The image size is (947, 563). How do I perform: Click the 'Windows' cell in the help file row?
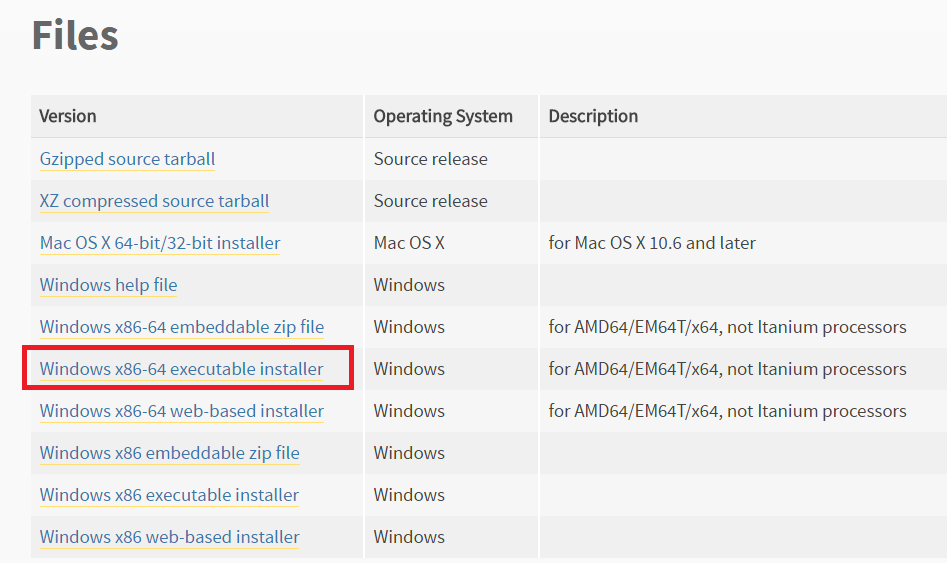409,285
